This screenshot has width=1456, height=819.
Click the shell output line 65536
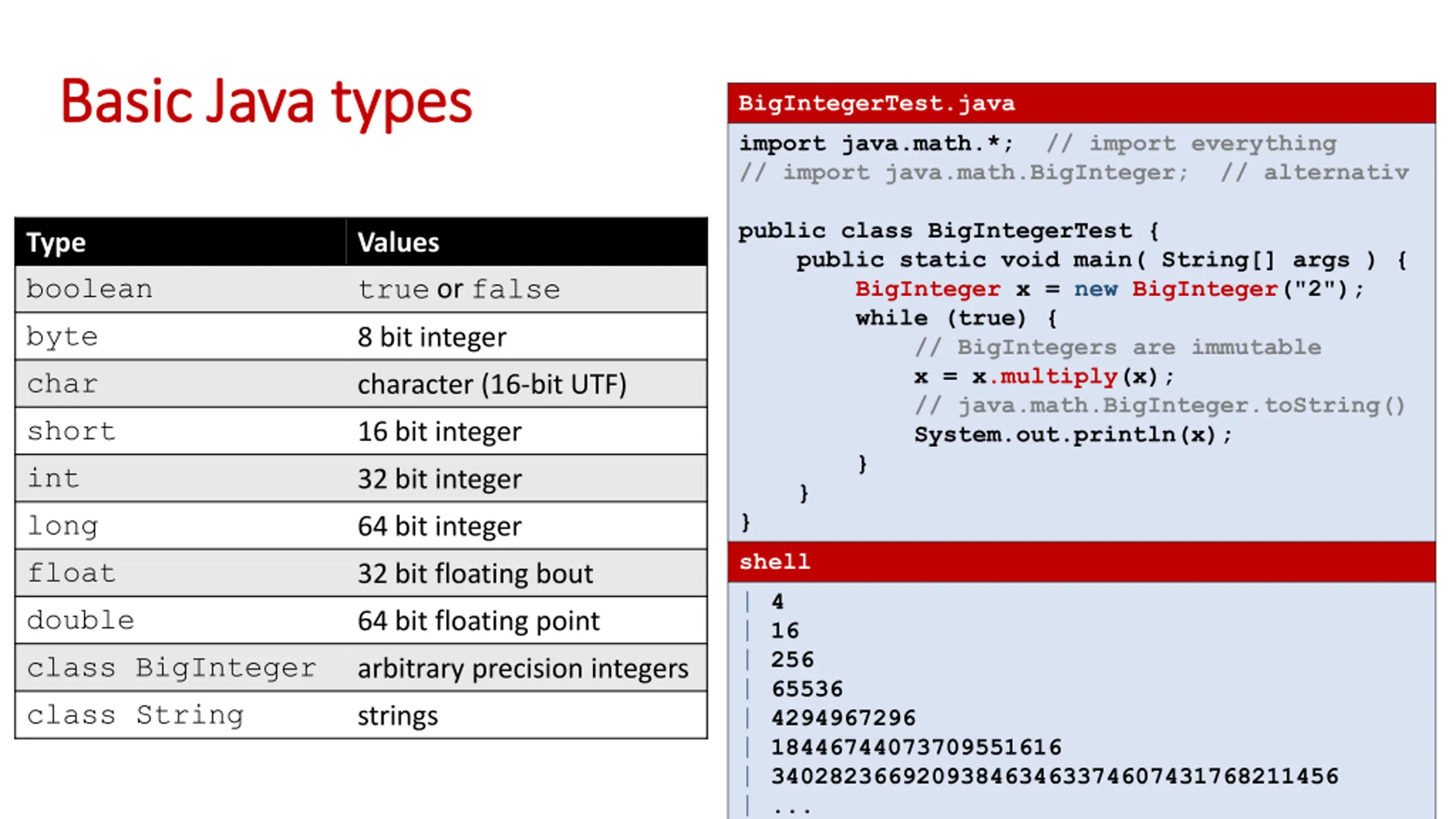807,689
